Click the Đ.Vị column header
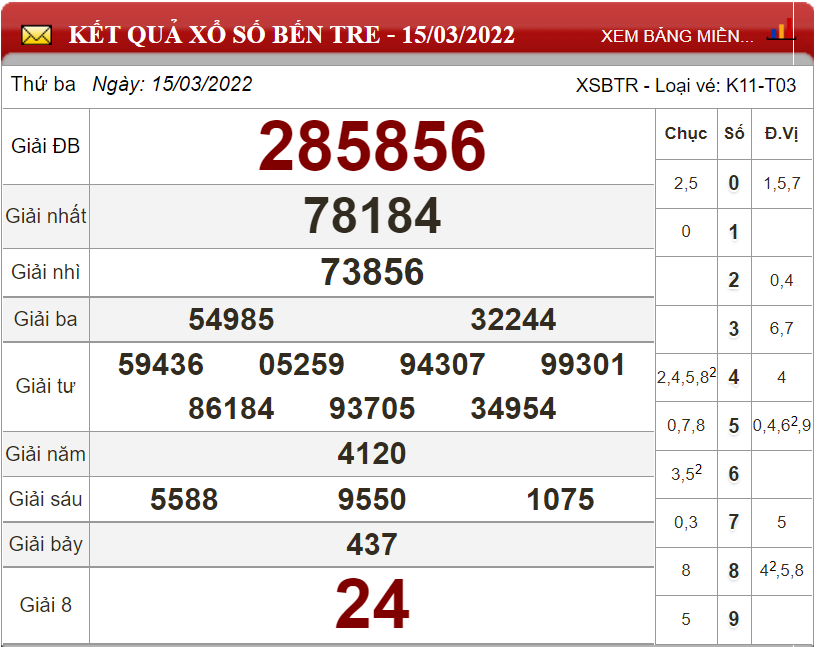The image size is (818, 647). 781,133
